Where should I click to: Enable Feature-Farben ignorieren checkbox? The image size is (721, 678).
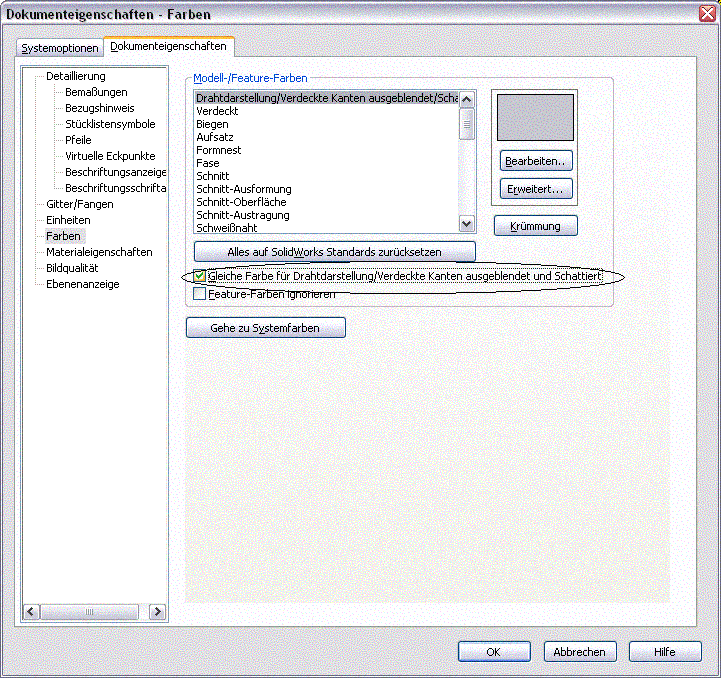199,293
